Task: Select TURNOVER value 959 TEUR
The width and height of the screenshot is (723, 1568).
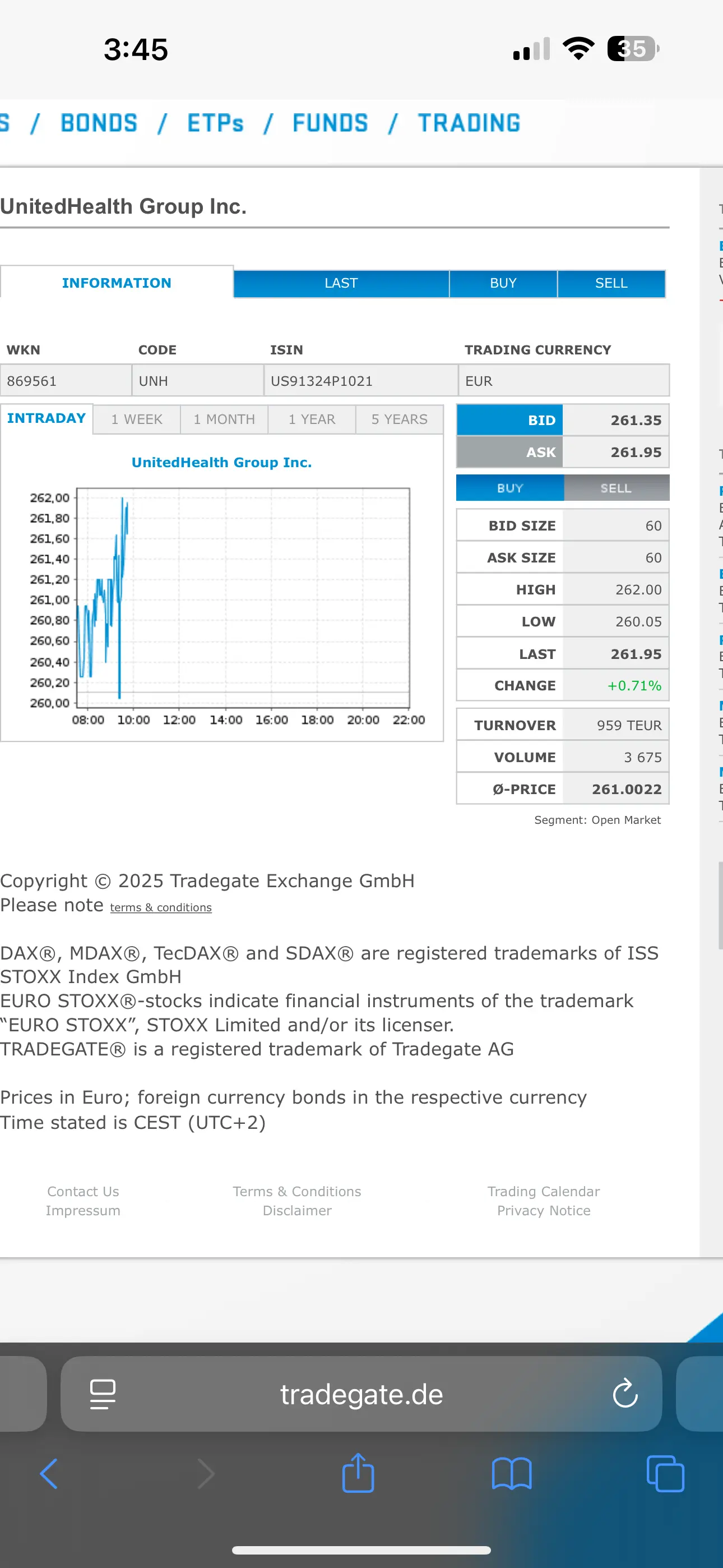Action: 629,725
